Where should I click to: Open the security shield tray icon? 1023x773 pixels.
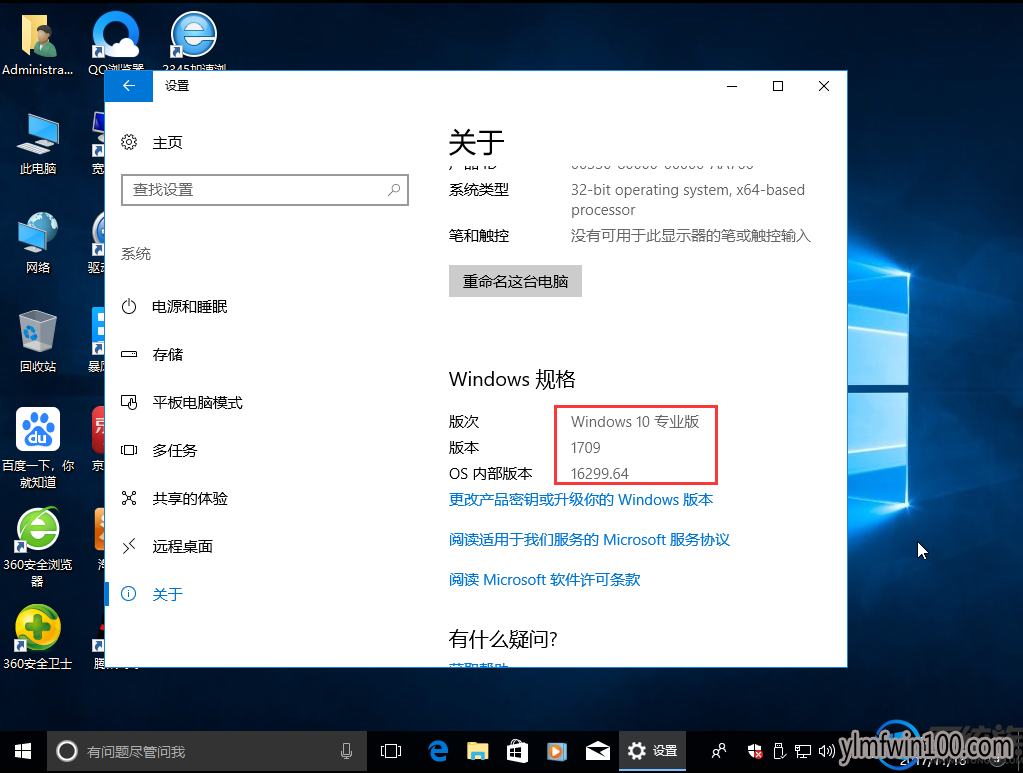tap(755, 751)
